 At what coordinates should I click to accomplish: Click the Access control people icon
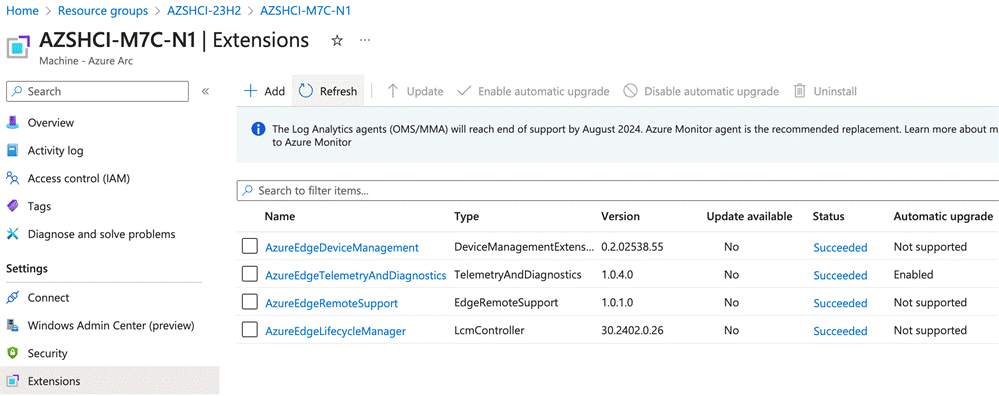[x=13, y=178]
